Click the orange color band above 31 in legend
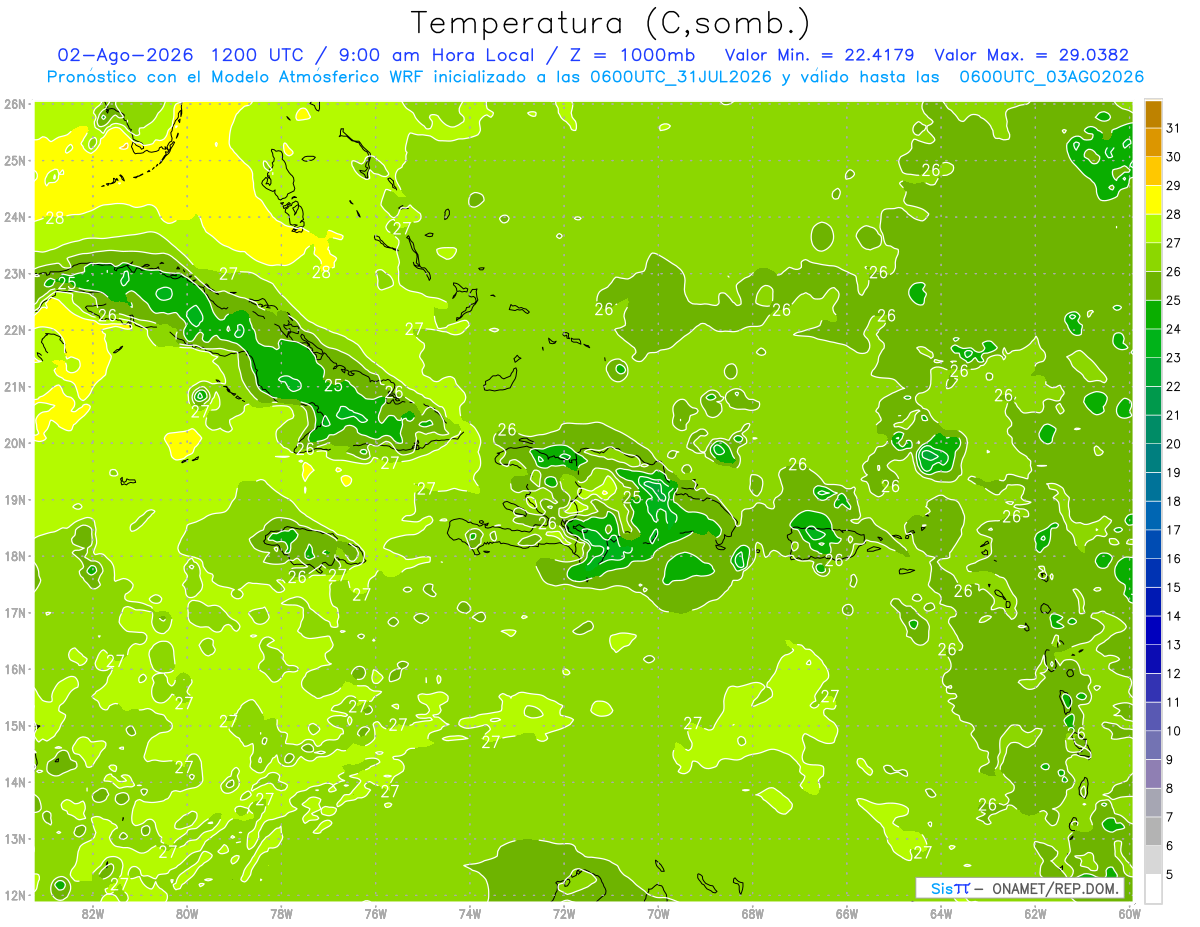The height and width of the screenshot is (927, 1200). coord(1154,113)
